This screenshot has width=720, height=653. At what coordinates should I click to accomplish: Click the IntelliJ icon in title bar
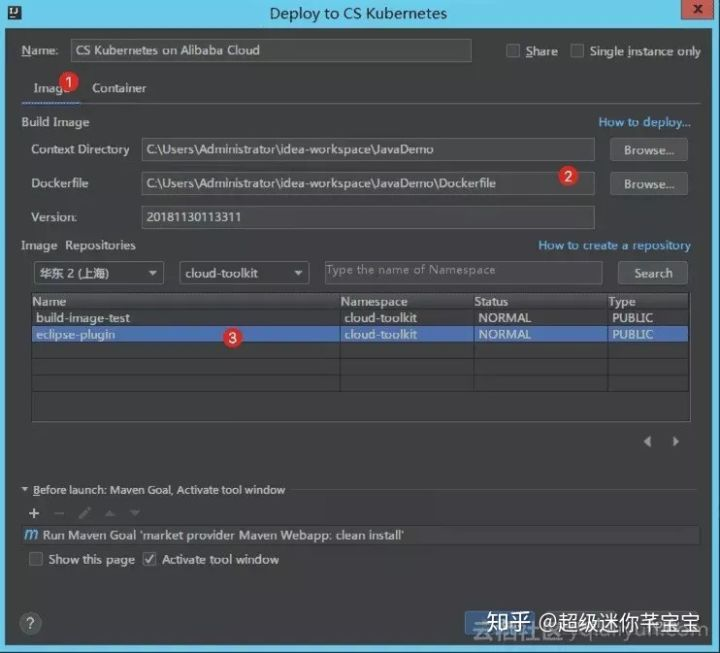(x=14, y=12)
